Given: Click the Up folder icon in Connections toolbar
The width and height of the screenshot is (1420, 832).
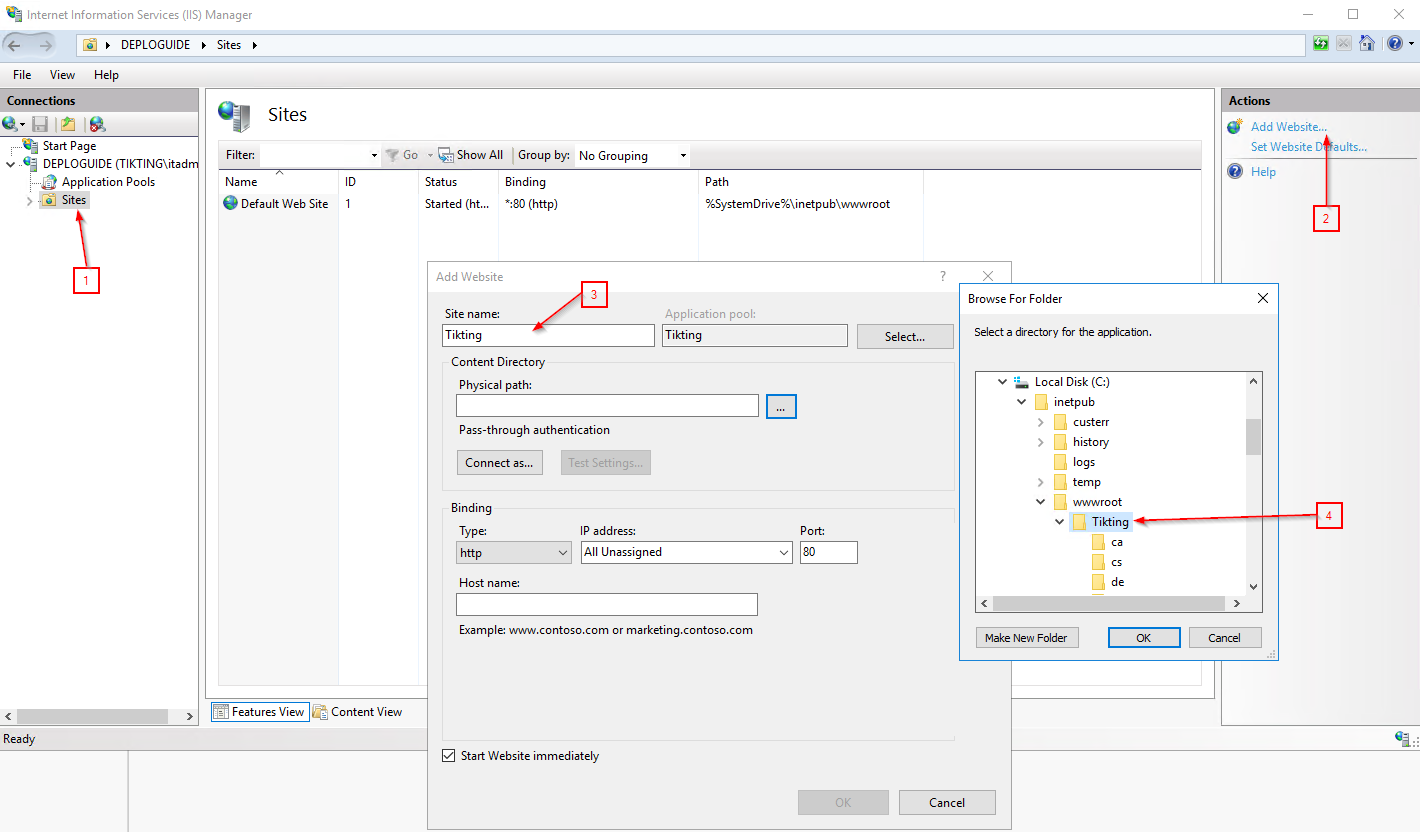Looking at the screenshot, I should tap(68, 124).
